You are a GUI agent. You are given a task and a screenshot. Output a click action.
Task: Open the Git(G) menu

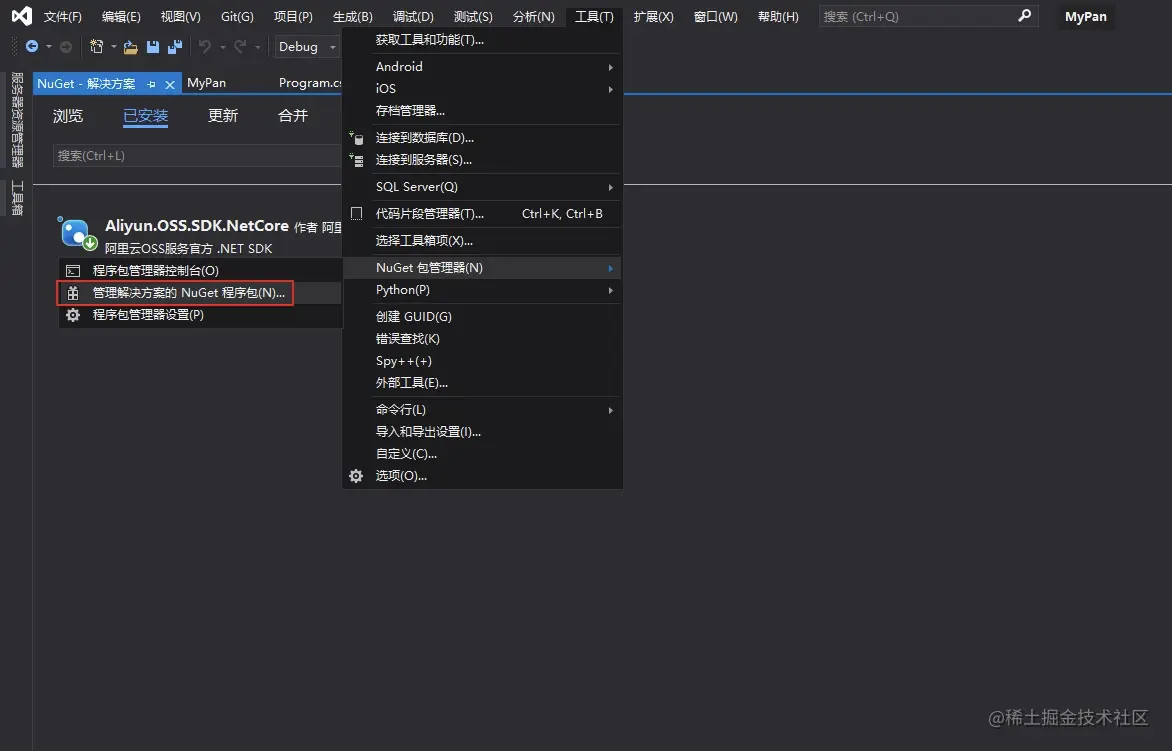[237, 16]
